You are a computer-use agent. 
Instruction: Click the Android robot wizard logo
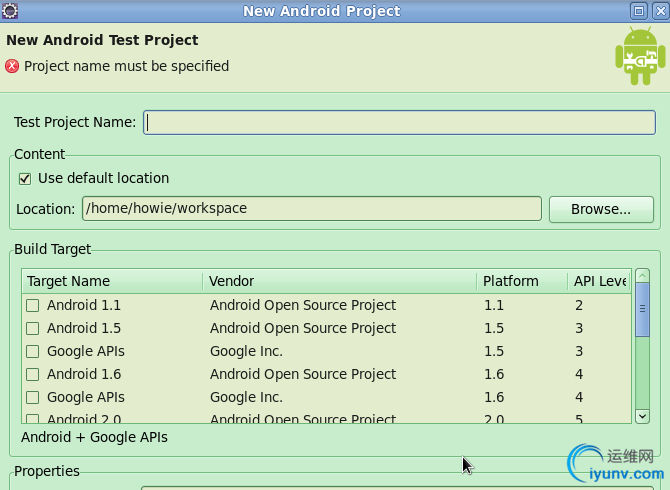(640, 56)
